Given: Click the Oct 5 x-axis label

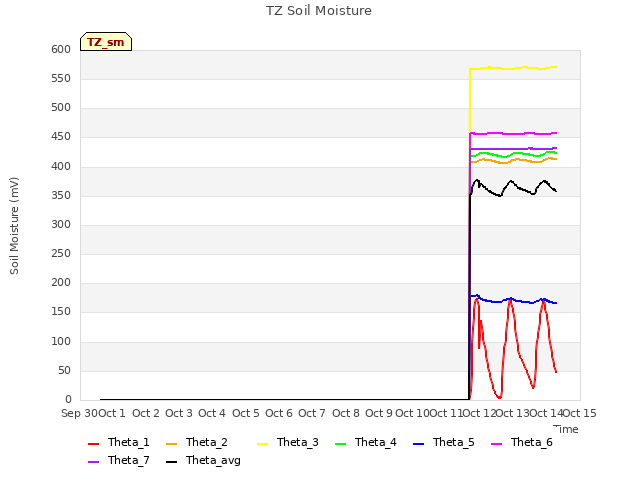Looking at the screenshot, I should [246, 413].
